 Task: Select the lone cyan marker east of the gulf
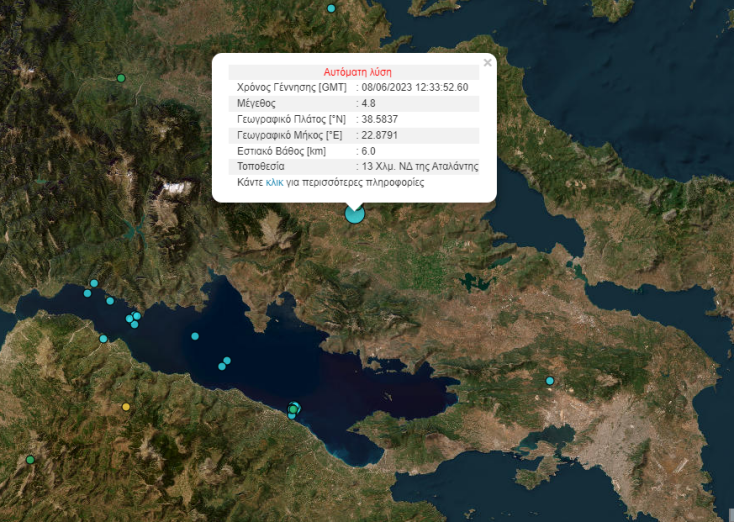pyautogui.click(x=550, y=381)
